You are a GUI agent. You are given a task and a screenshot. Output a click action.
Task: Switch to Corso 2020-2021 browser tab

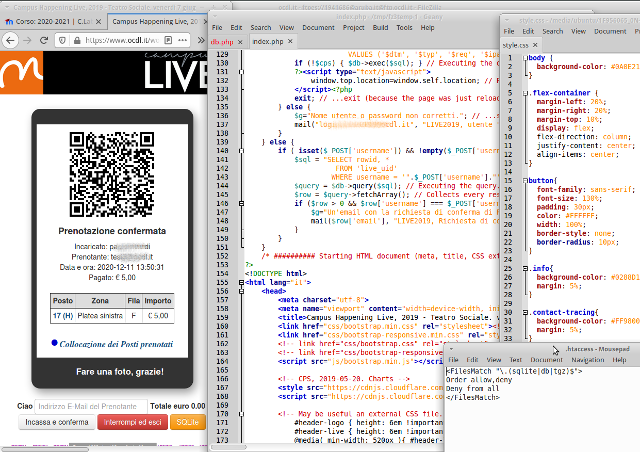click(54, 22)
